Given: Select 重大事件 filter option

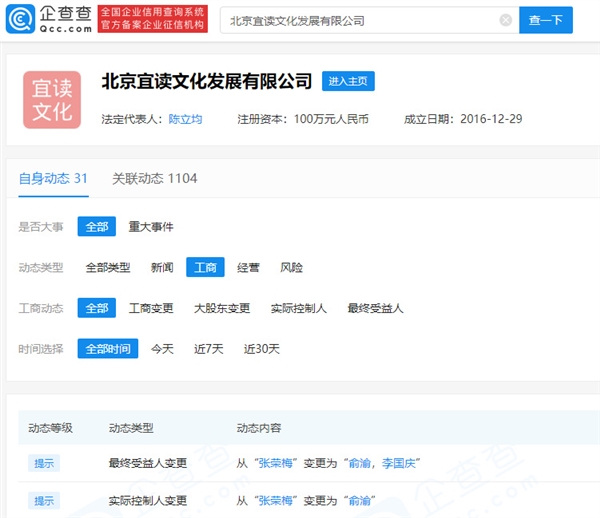Looking at the screenshot, I should pyautogui.click(x=151, y=227).
